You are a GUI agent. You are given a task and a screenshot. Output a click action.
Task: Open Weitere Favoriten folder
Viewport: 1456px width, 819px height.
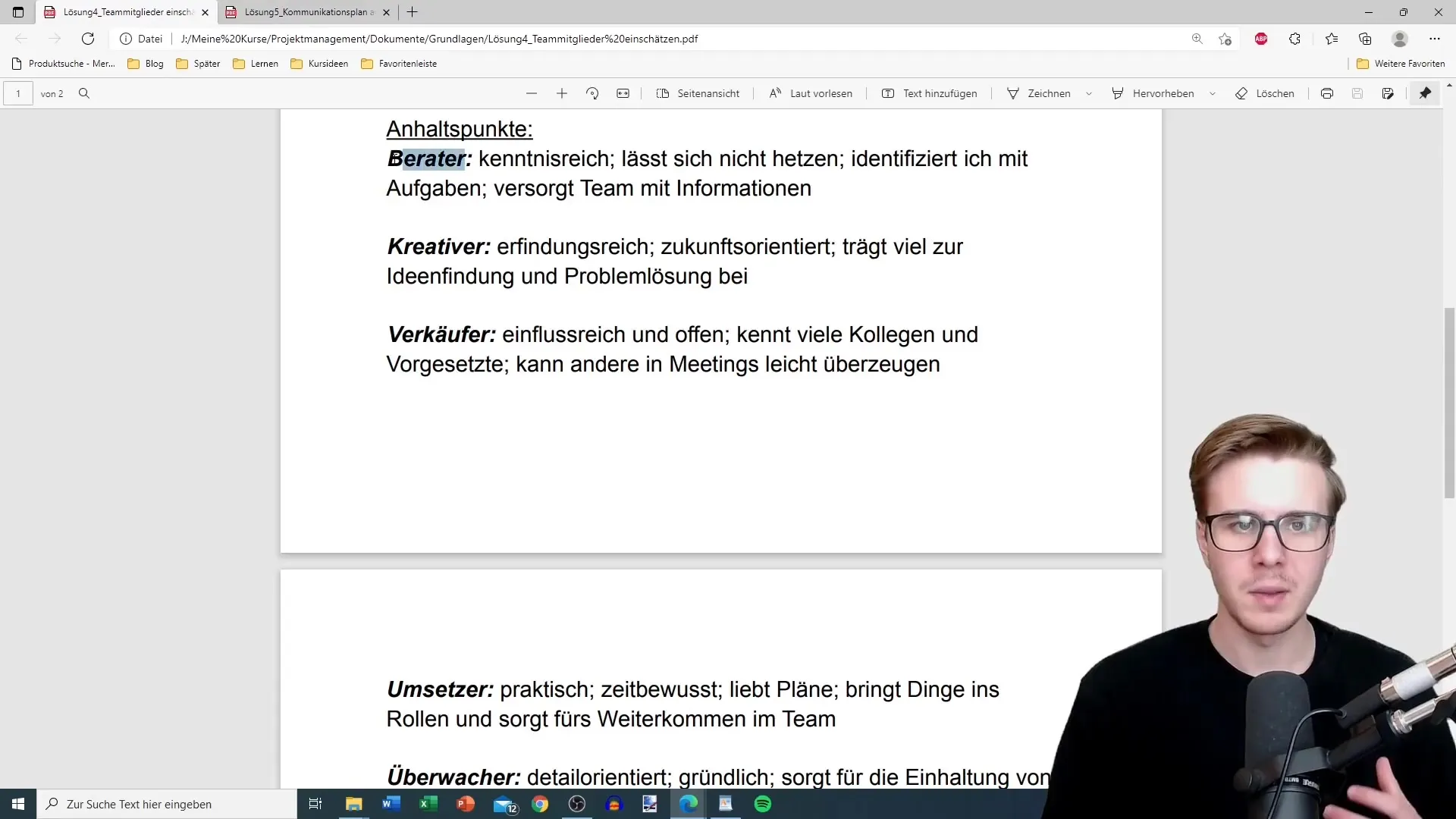pyautogui.click(x=1401, y=64)
